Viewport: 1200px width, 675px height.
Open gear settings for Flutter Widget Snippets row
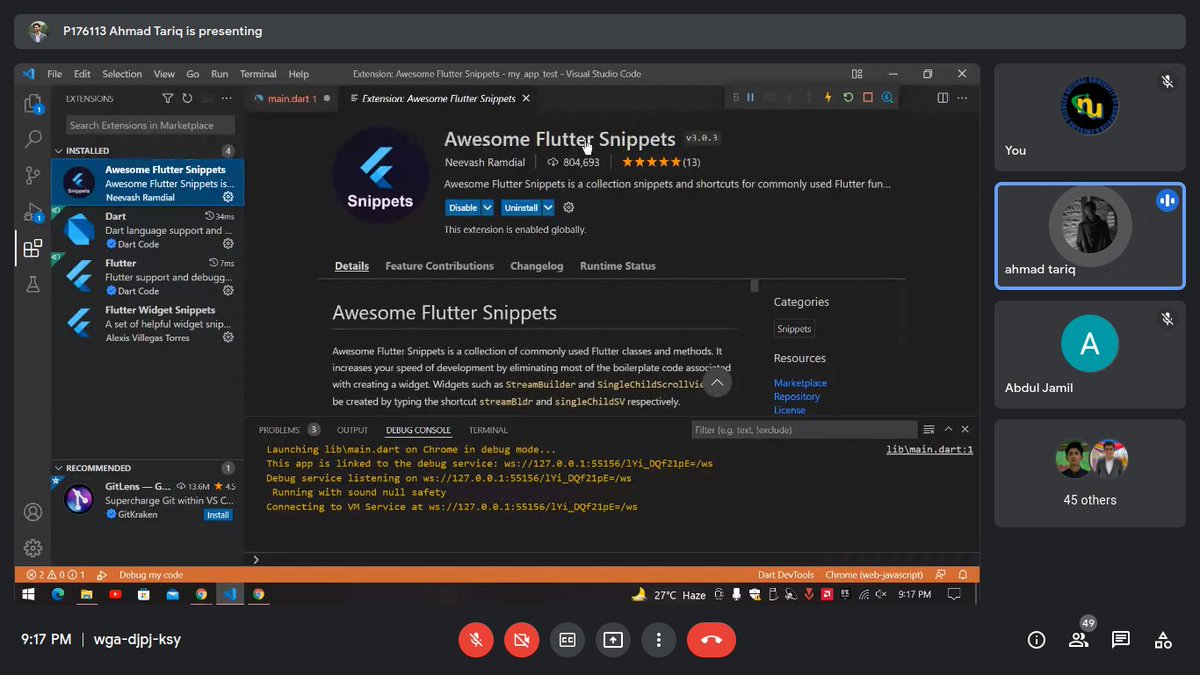click(228, 338)
